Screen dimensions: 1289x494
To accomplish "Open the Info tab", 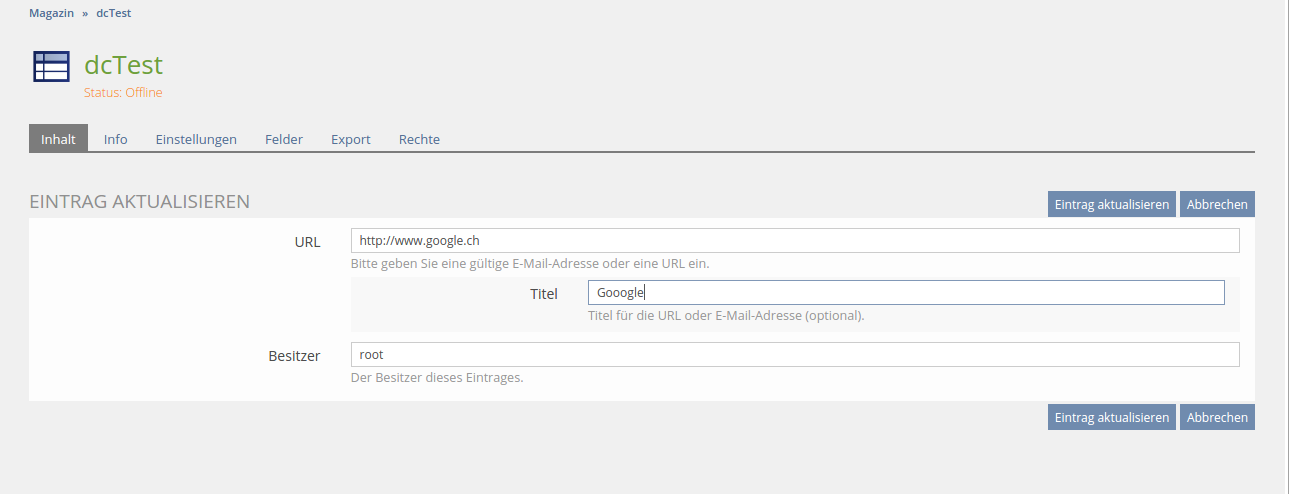I will pyautogui.click(x=116, y=139).
